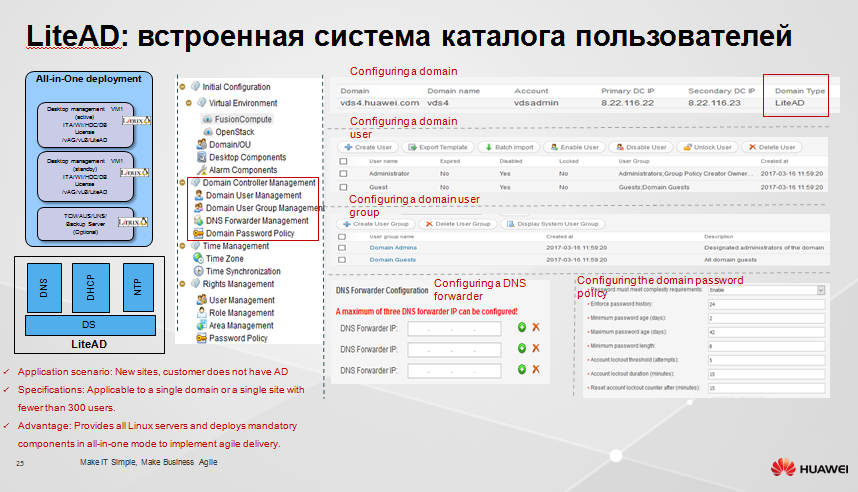Click the second DNS Forwarder IP field
The height and width of the screenshot is (492, 858).
[454, 349]
